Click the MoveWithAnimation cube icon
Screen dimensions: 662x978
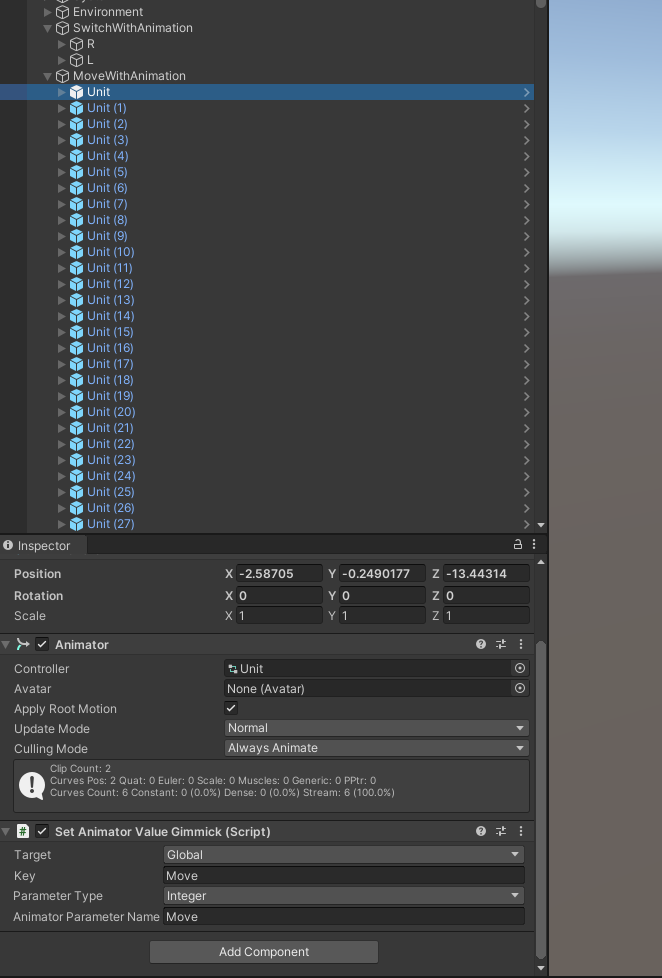[62, 76]
